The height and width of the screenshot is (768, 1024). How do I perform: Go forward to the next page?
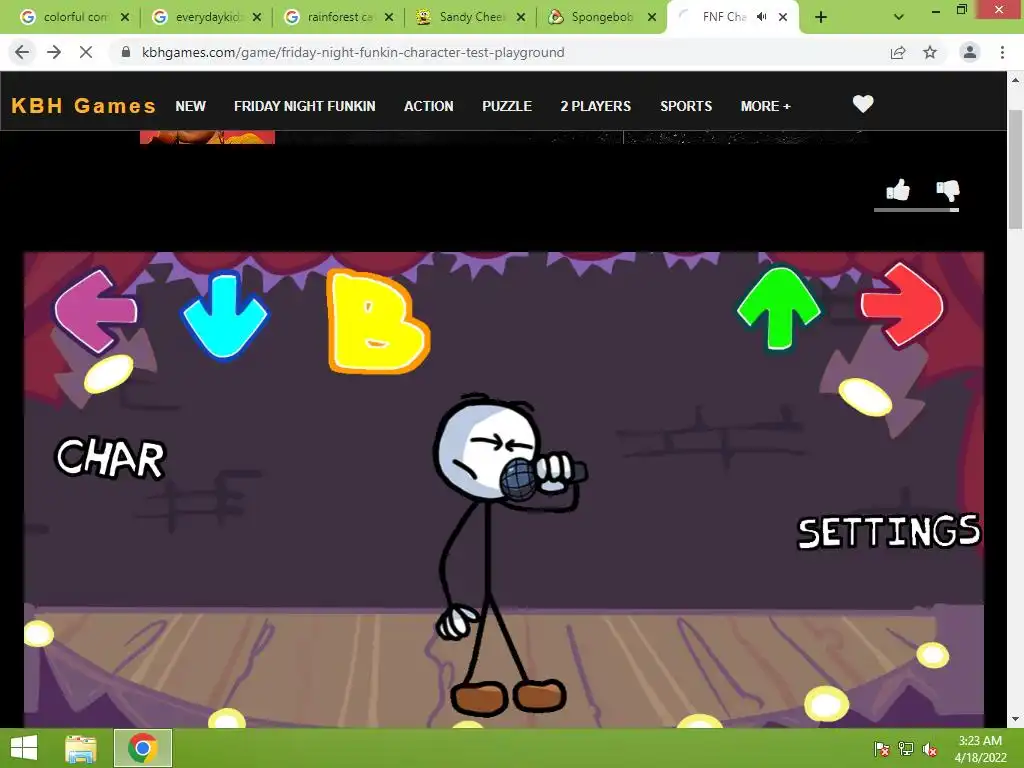pos(54,52)
